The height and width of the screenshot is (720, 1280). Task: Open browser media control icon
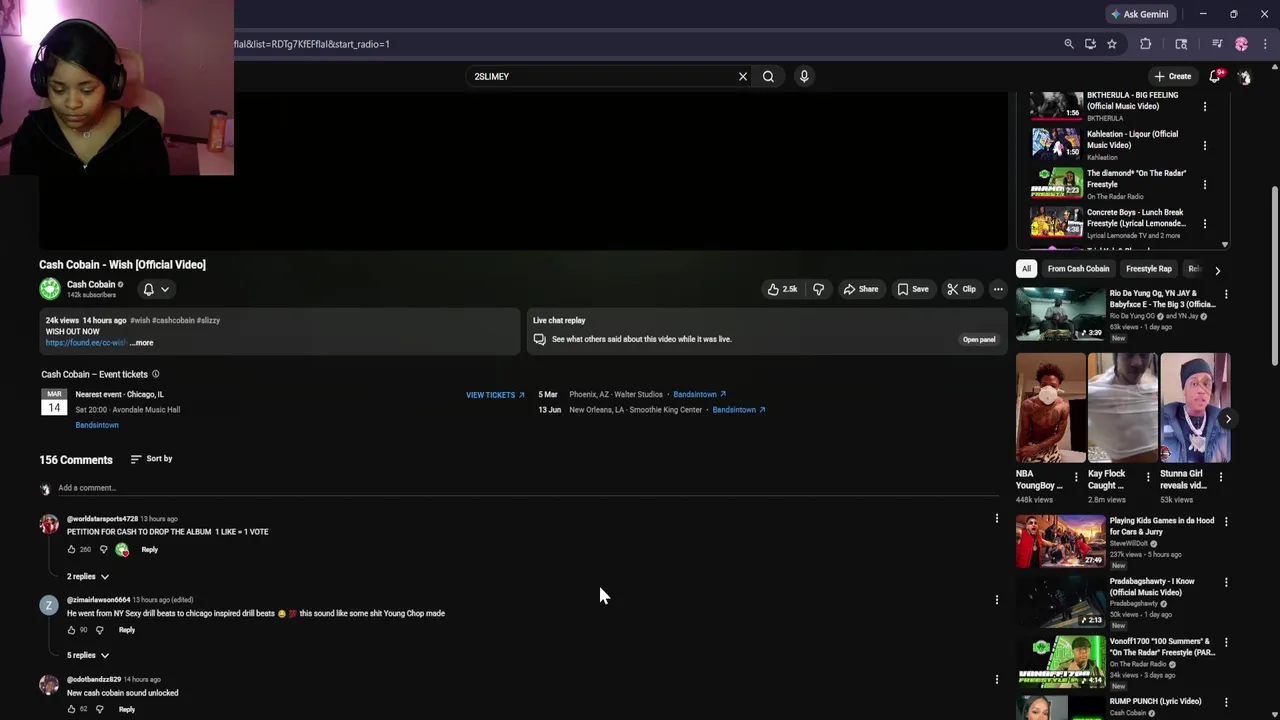coord(1217,44)
